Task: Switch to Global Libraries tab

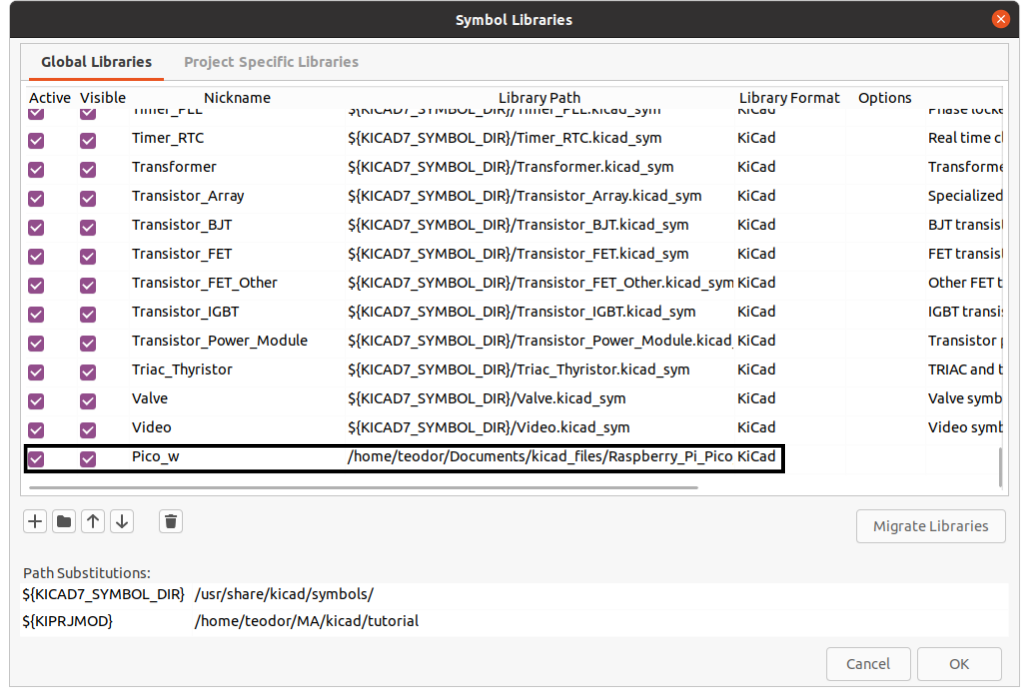Action: point(96,62)
